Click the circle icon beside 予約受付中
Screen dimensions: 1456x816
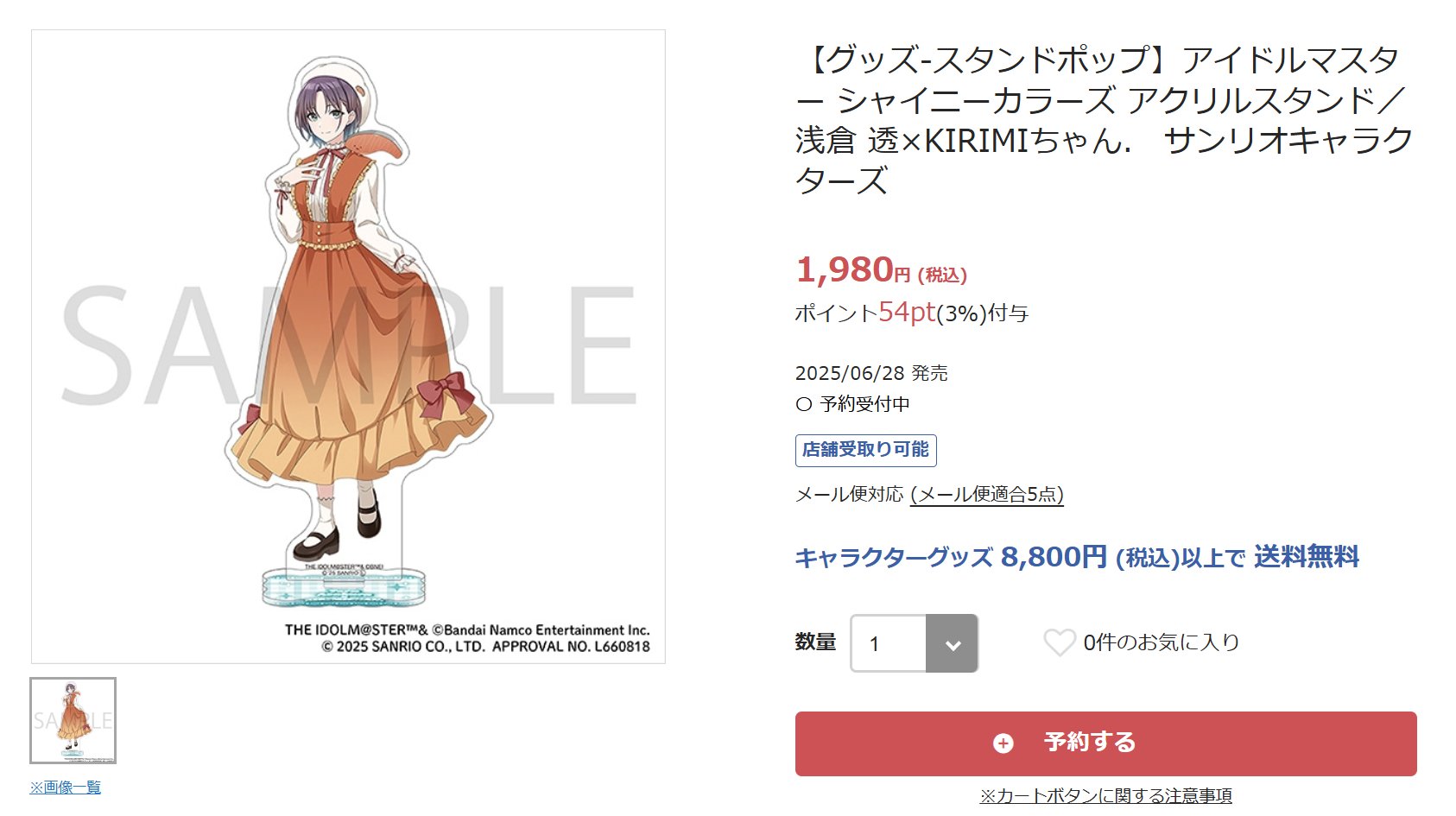coord(804,404)
